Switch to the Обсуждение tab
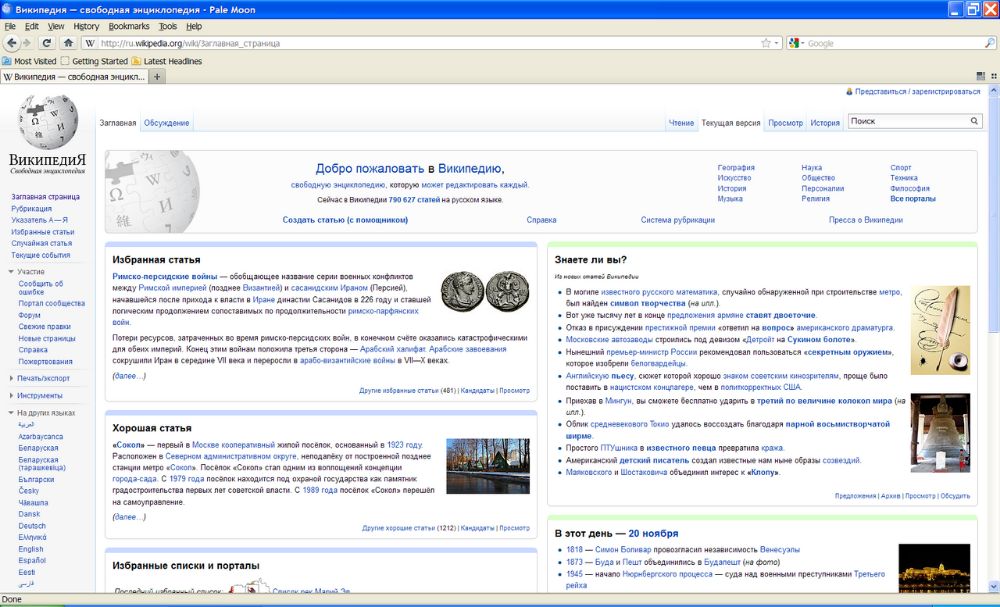The height and width of the screenshot is (607, 1000). click(166, 123)
